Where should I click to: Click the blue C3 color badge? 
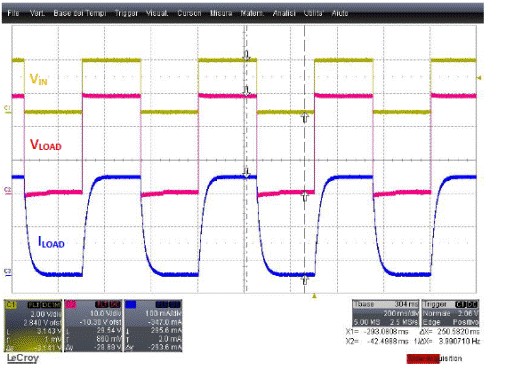(x=131, y=304)
